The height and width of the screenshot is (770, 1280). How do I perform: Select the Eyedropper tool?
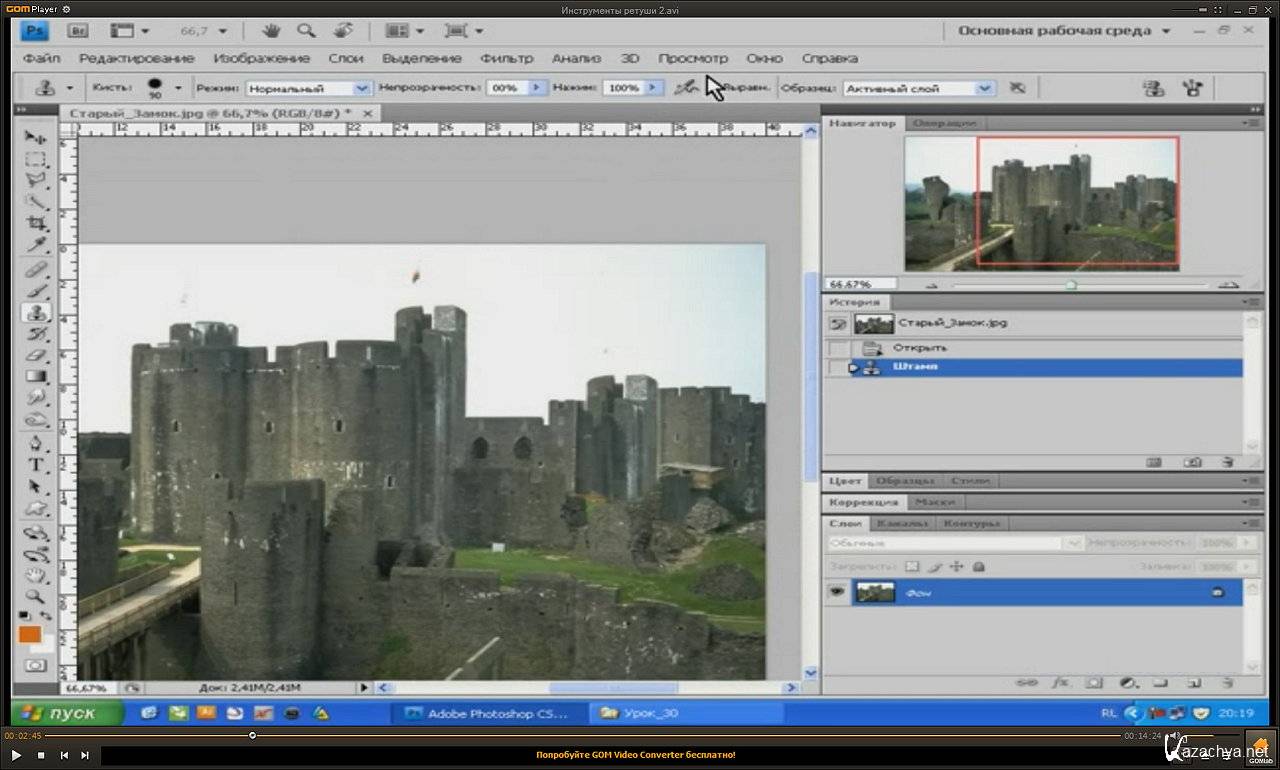pyautogui.click(x=36, y=246)
